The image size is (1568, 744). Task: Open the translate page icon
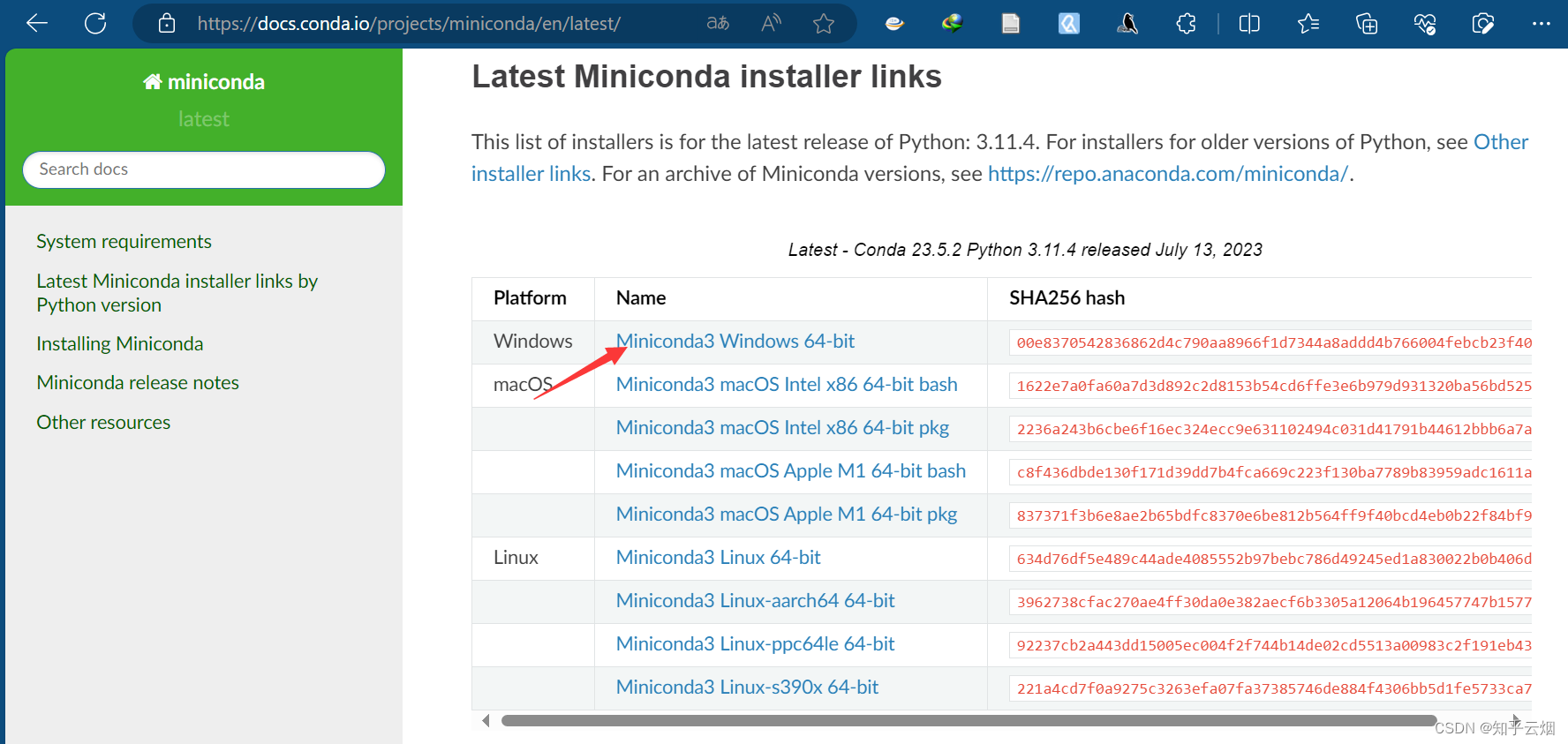[718, 24]
